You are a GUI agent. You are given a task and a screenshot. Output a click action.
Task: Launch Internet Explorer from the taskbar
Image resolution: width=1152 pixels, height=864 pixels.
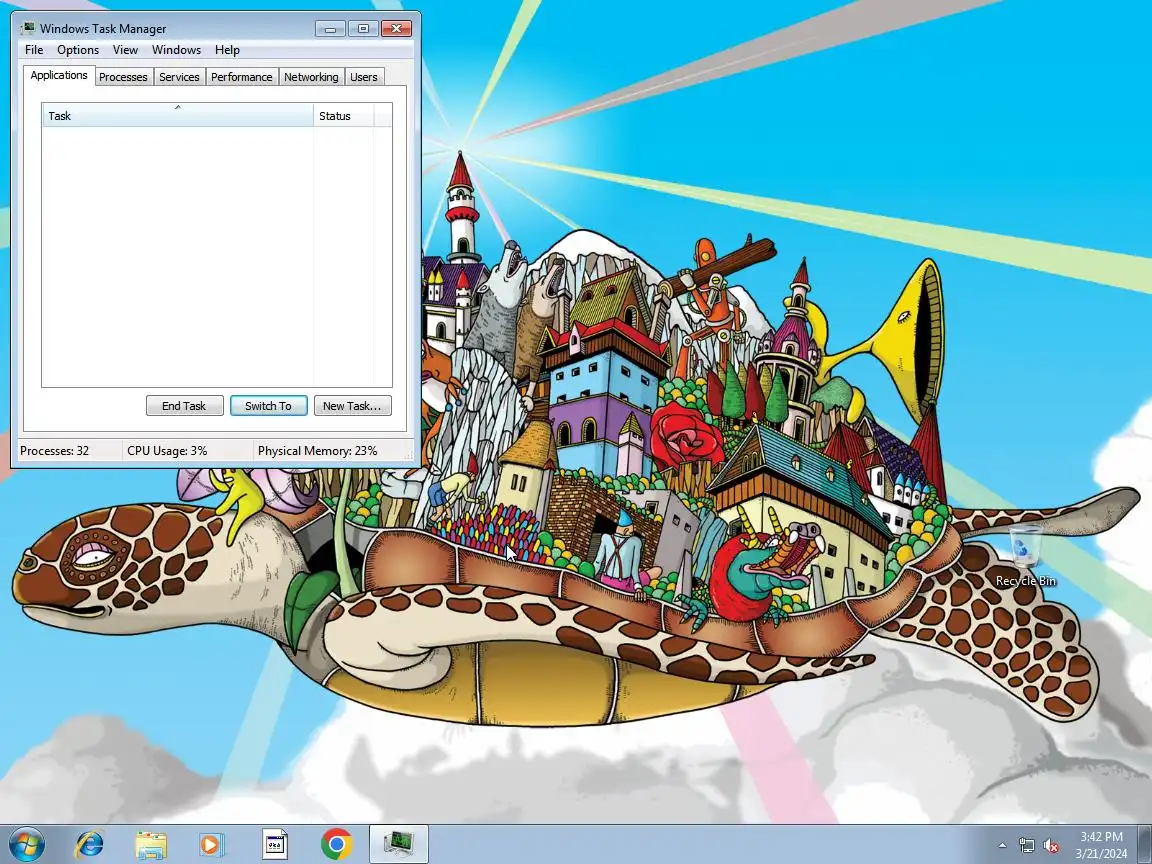coord(90,844)
